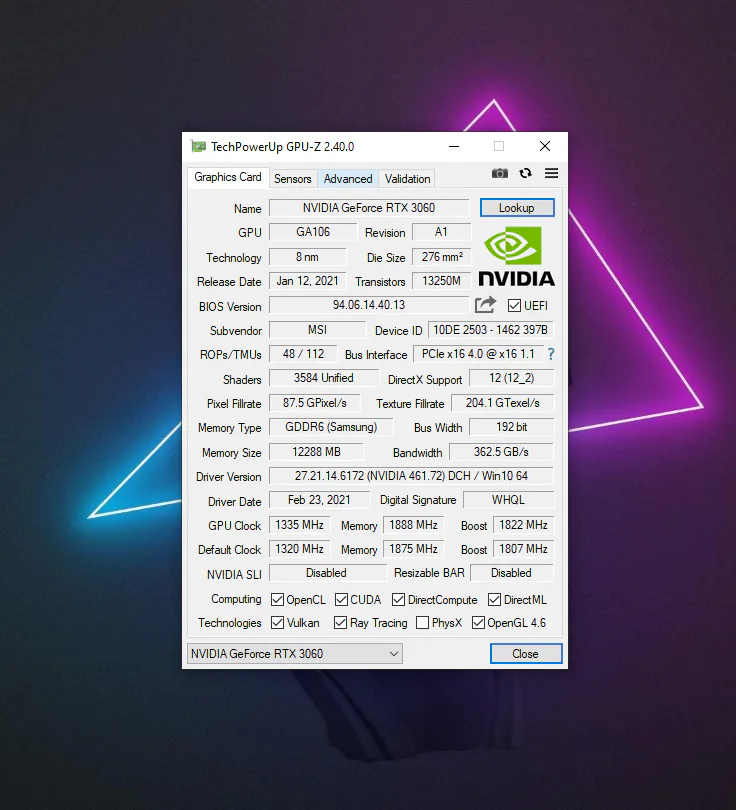Click the Revision field showing A1

[x=442, y=232]
